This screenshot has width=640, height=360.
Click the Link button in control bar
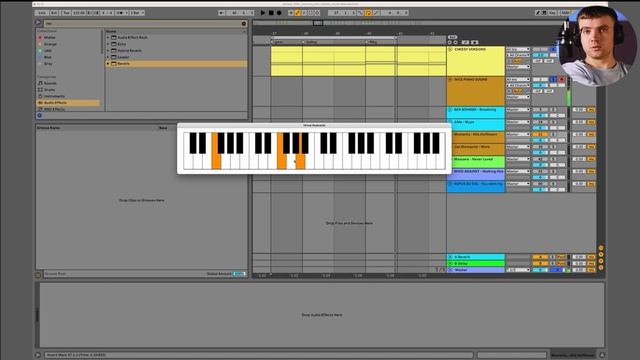tap(42, 13)
